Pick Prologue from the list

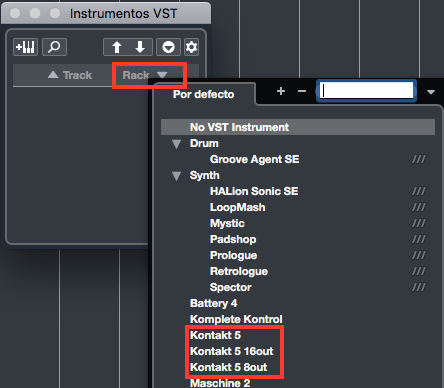coord(233,255)
